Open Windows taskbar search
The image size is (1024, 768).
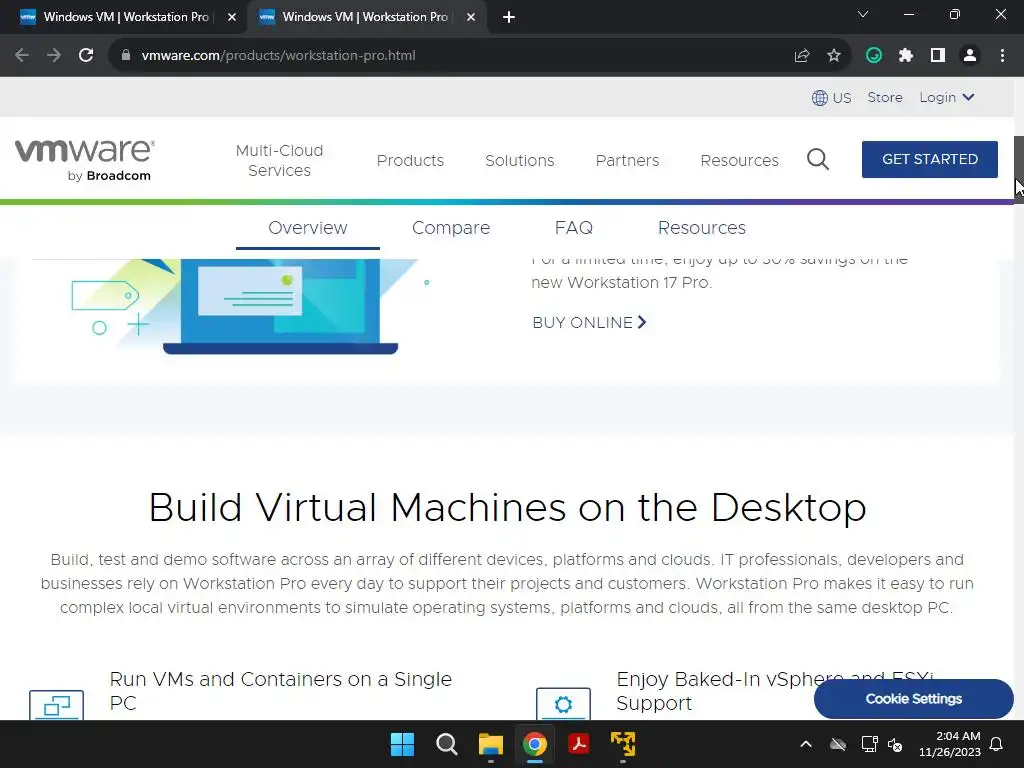(447, 744)
